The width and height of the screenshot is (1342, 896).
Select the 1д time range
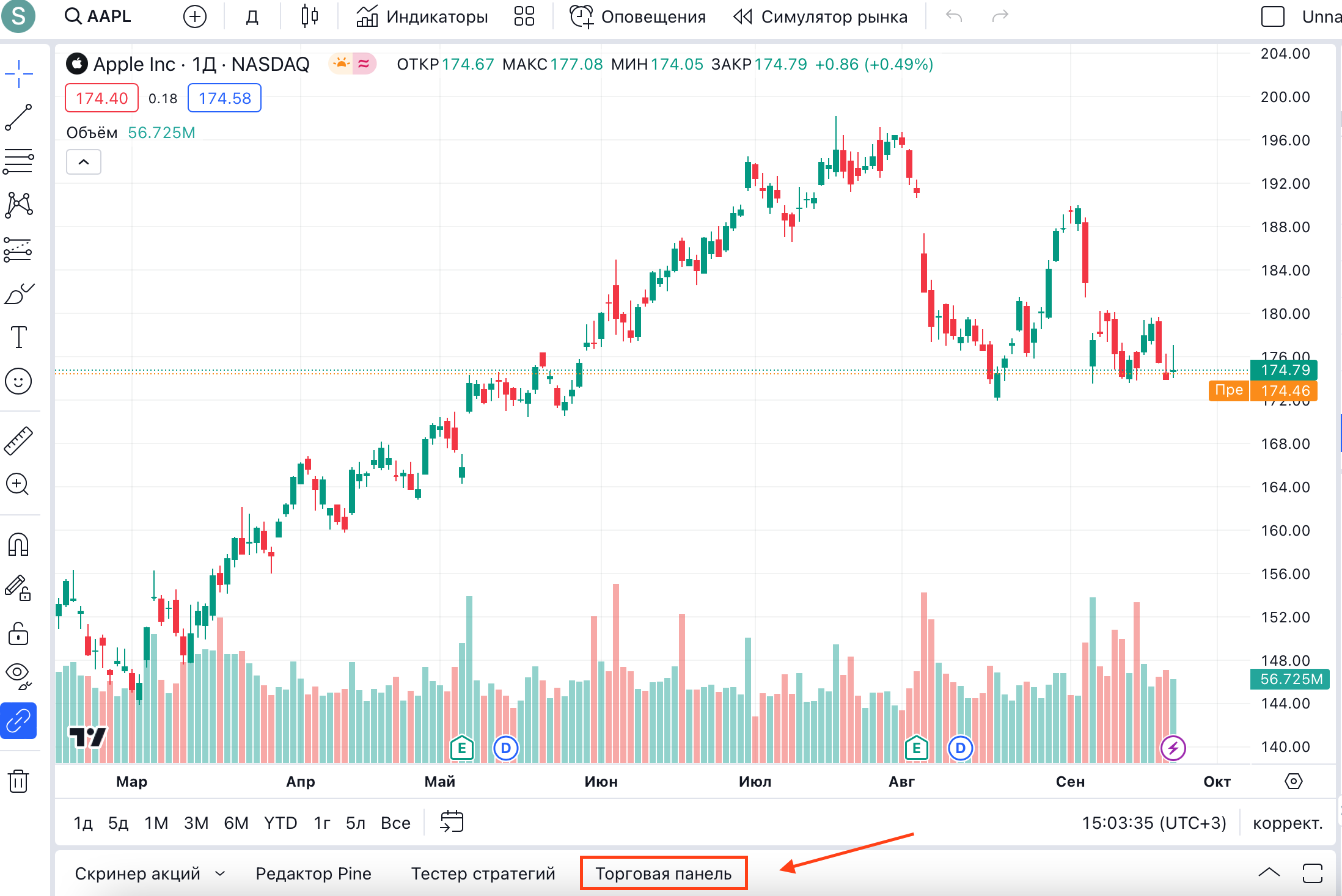tap(83, 823)
